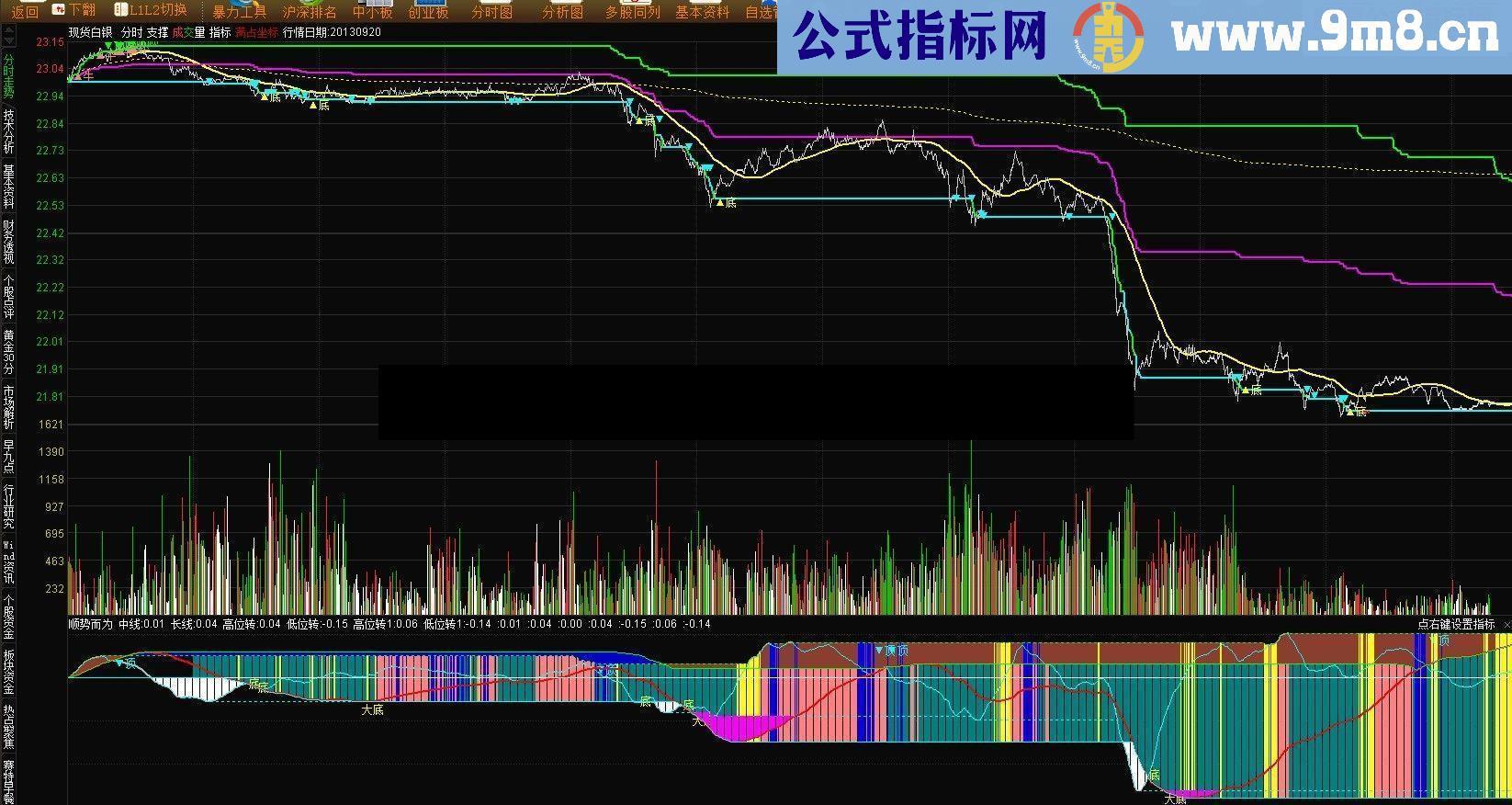Select the 个股资金 sidebar tab
The height and width of the screenshot is (805, 1512).
(x=8, y=617)
